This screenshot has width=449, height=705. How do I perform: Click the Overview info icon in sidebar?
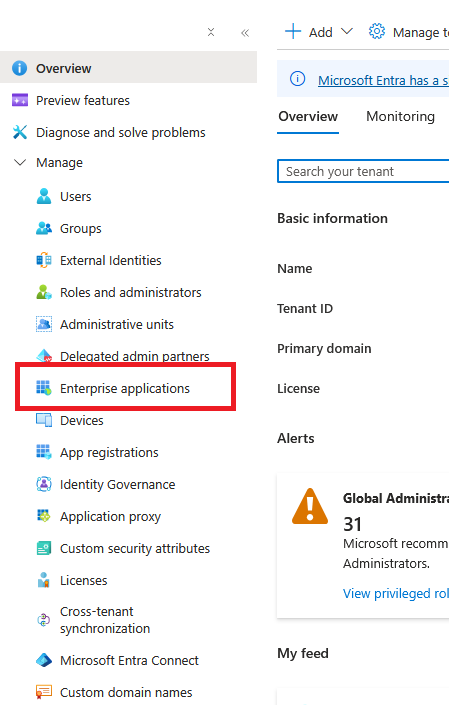coord(19,68)
